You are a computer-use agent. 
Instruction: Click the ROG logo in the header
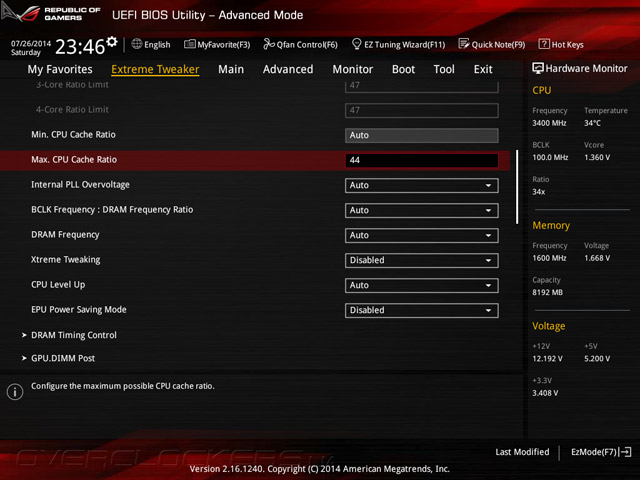[x=20, y=13]
